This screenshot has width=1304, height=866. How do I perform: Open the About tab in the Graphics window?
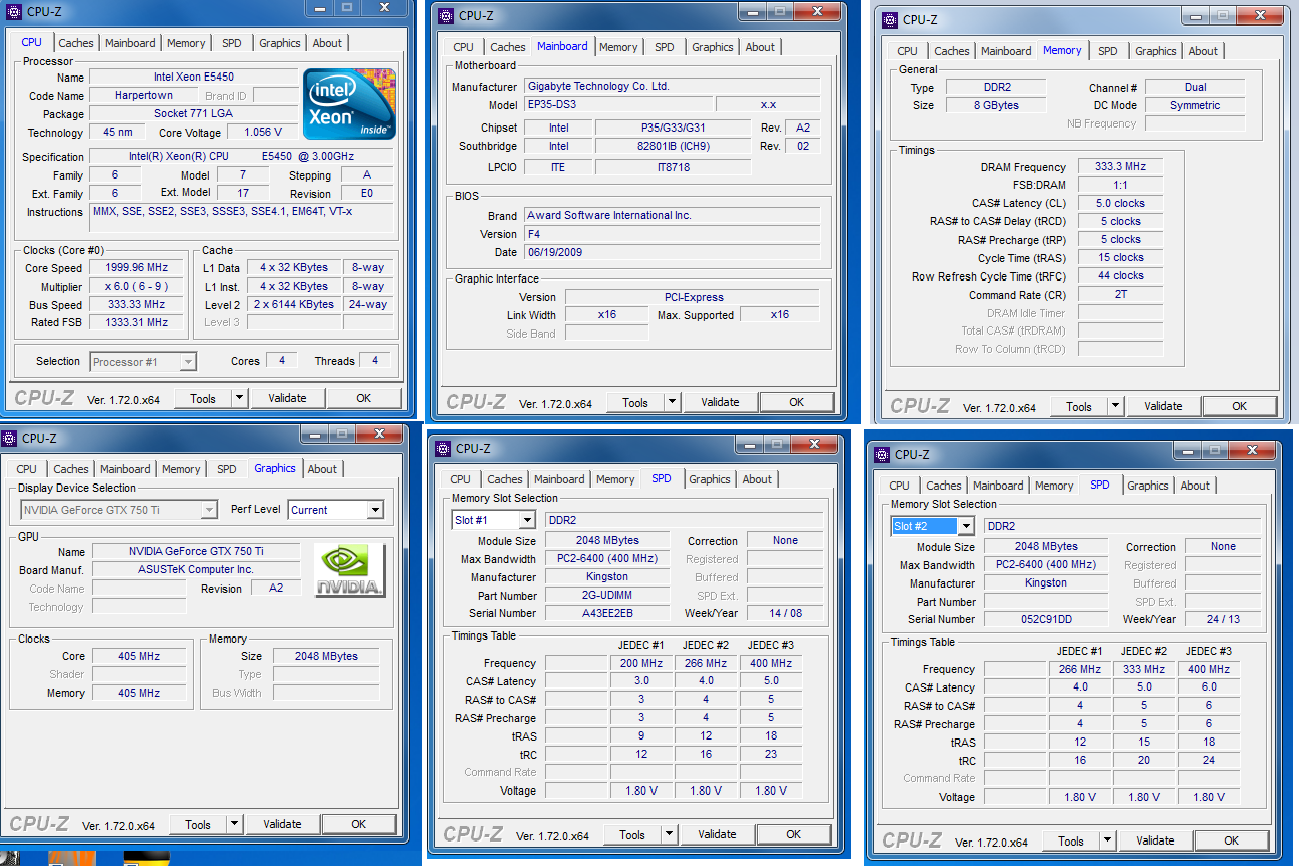click(x=322, y=469)
